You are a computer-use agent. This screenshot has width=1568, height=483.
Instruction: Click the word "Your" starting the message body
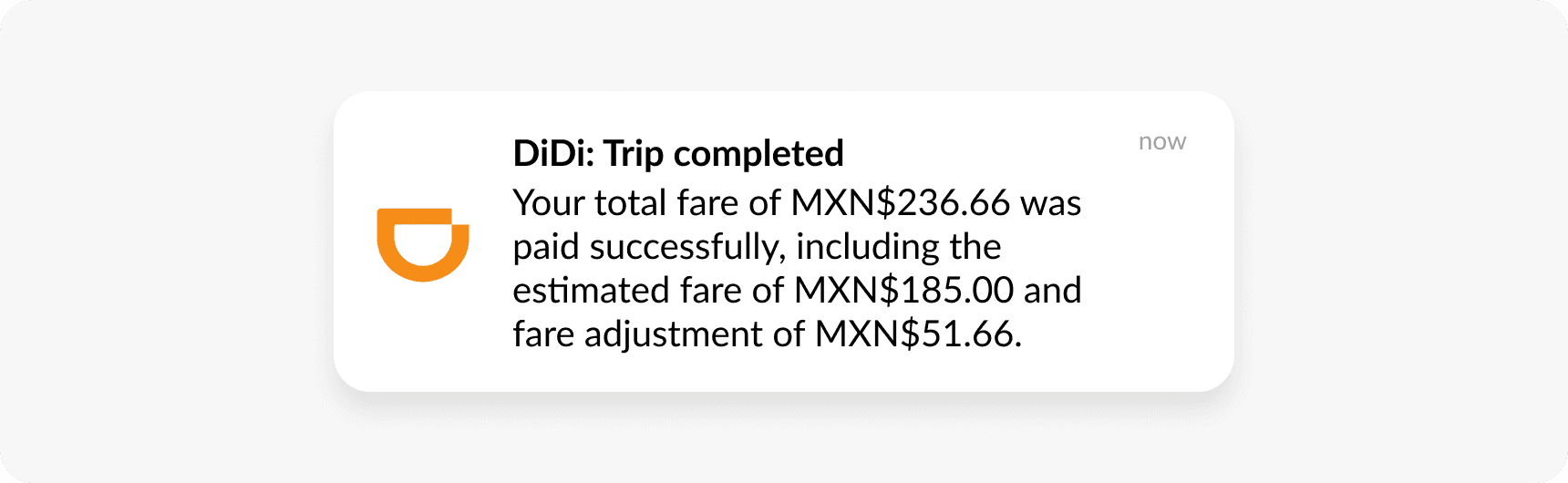(549, 203)
